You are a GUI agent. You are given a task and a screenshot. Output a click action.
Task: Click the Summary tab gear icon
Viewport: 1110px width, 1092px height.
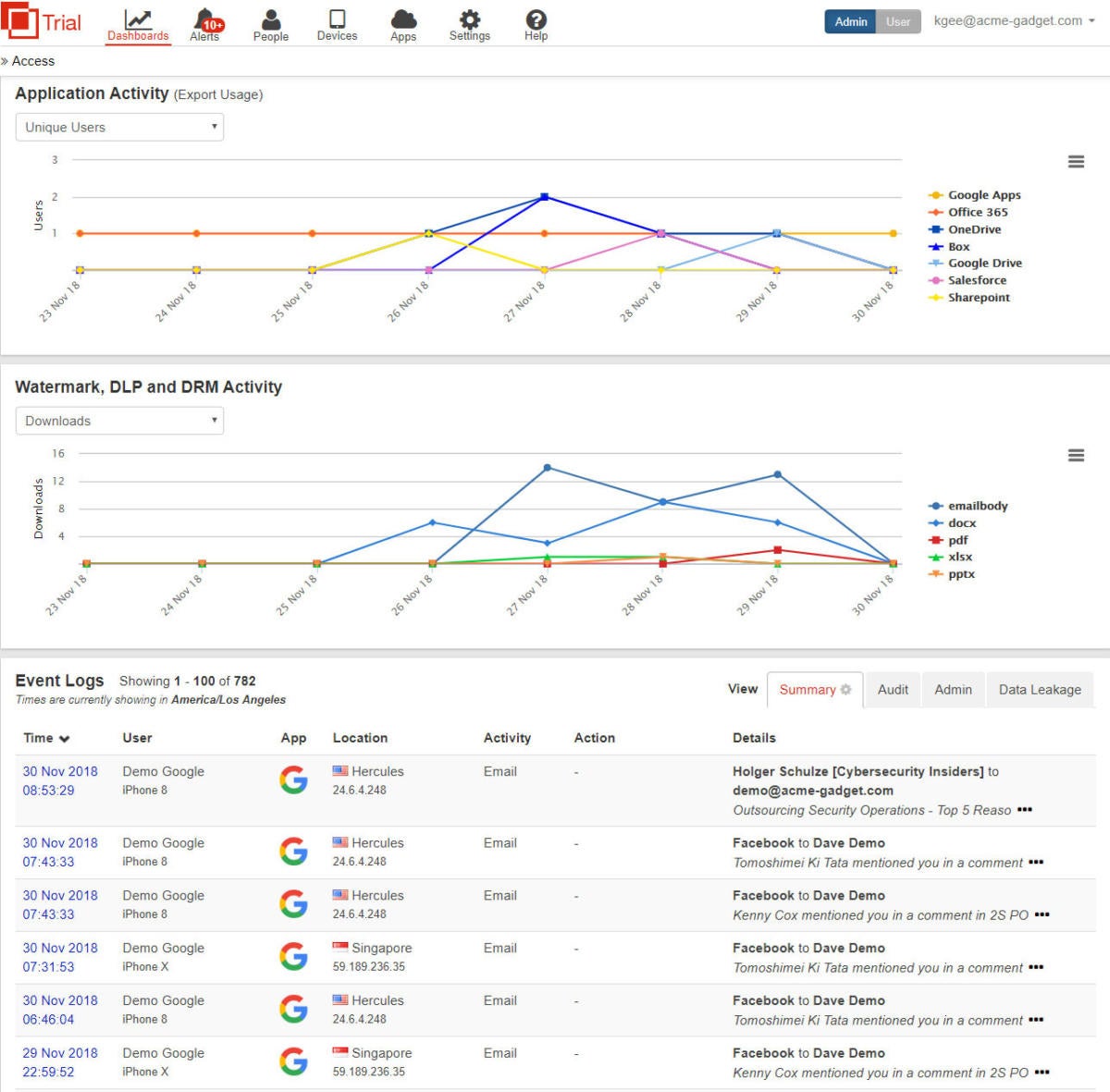[845, 690]
